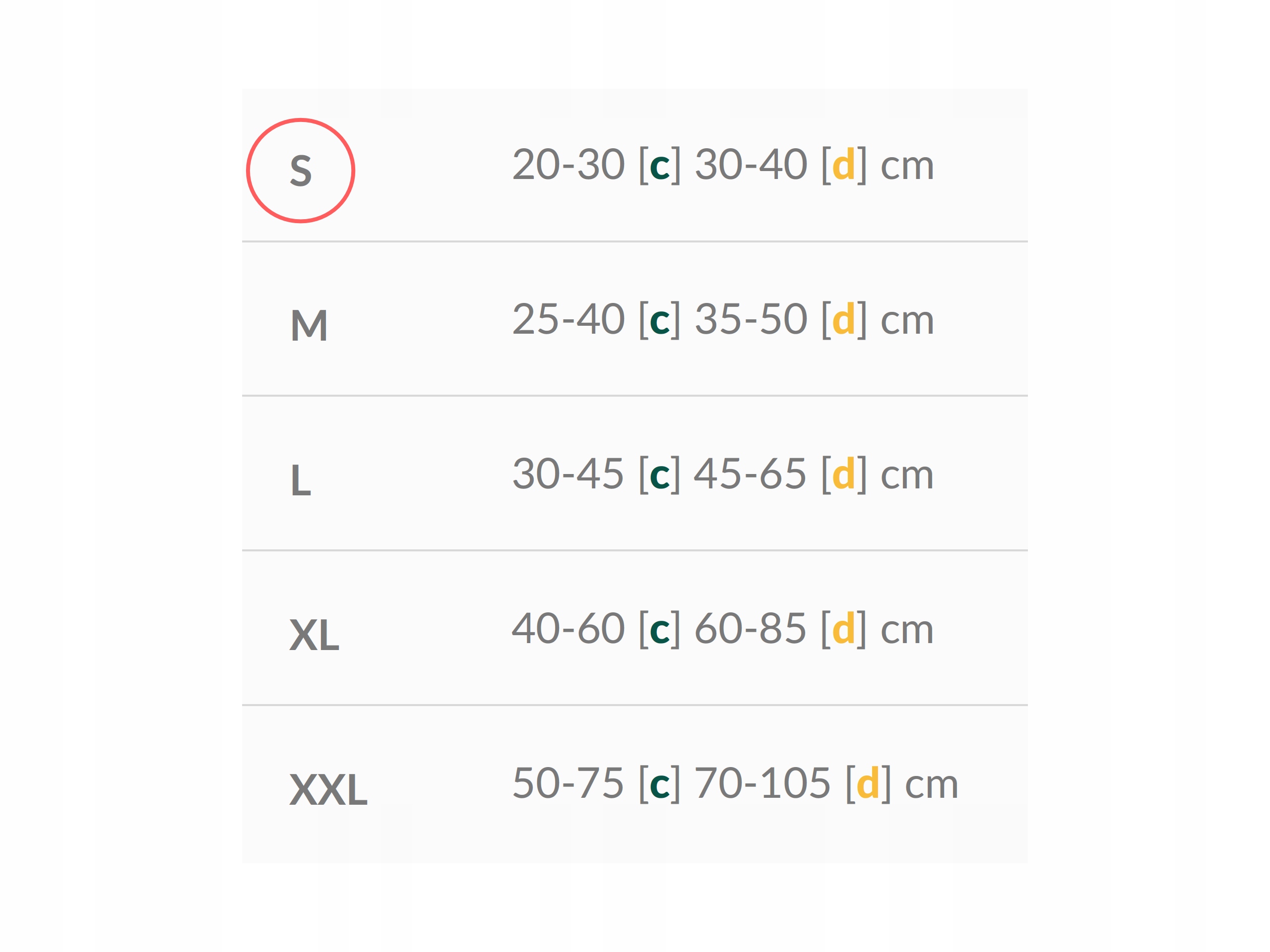Click the green [c] marker in S row
The width and height of the screenshot is (1270, 952).
click(659, 165)
